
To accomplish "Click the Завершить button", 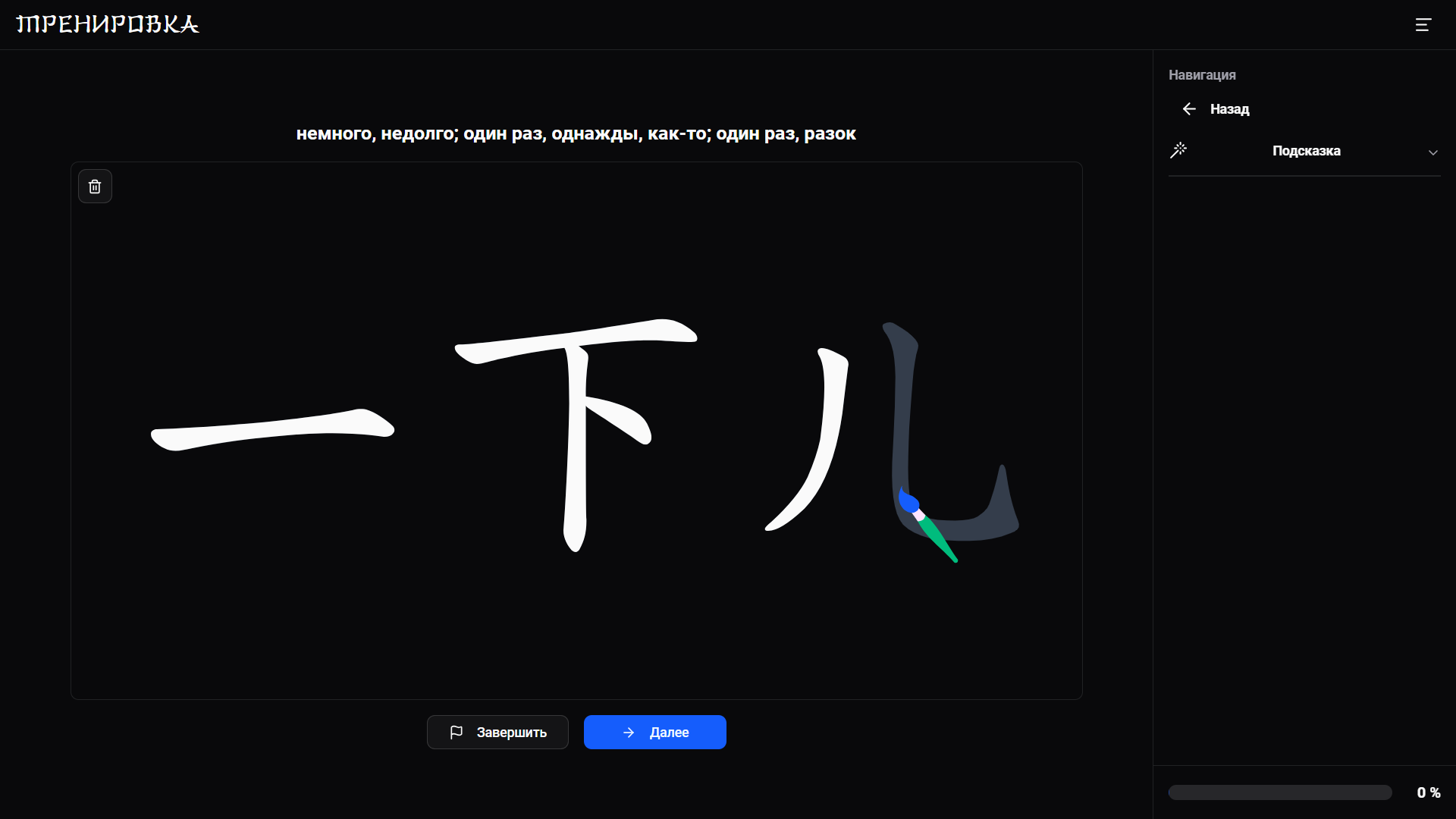I will [x=497, y=733].
